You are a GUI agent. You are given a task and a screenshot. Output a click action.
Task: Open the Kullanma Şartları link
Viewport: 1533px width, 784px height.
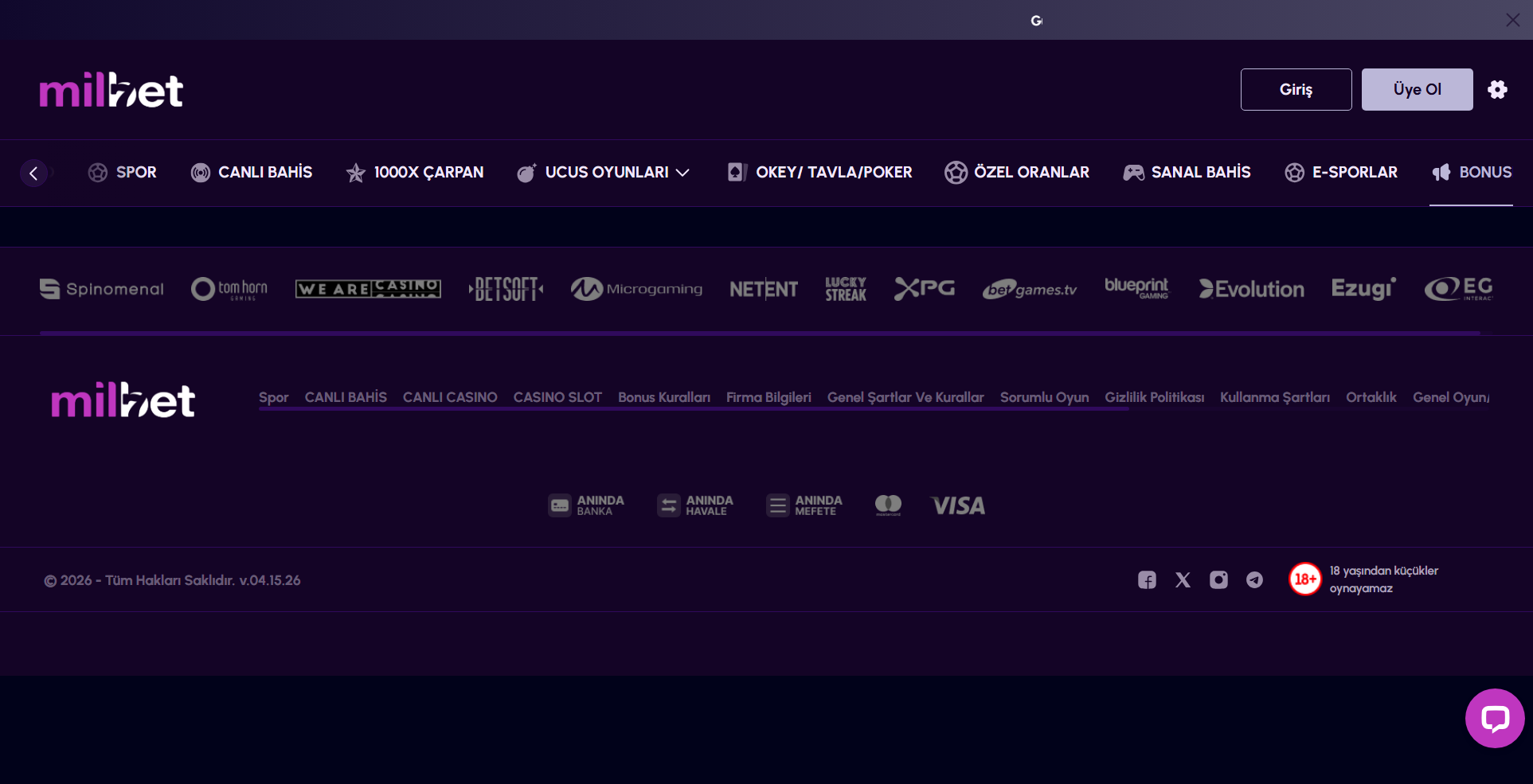1275,397
